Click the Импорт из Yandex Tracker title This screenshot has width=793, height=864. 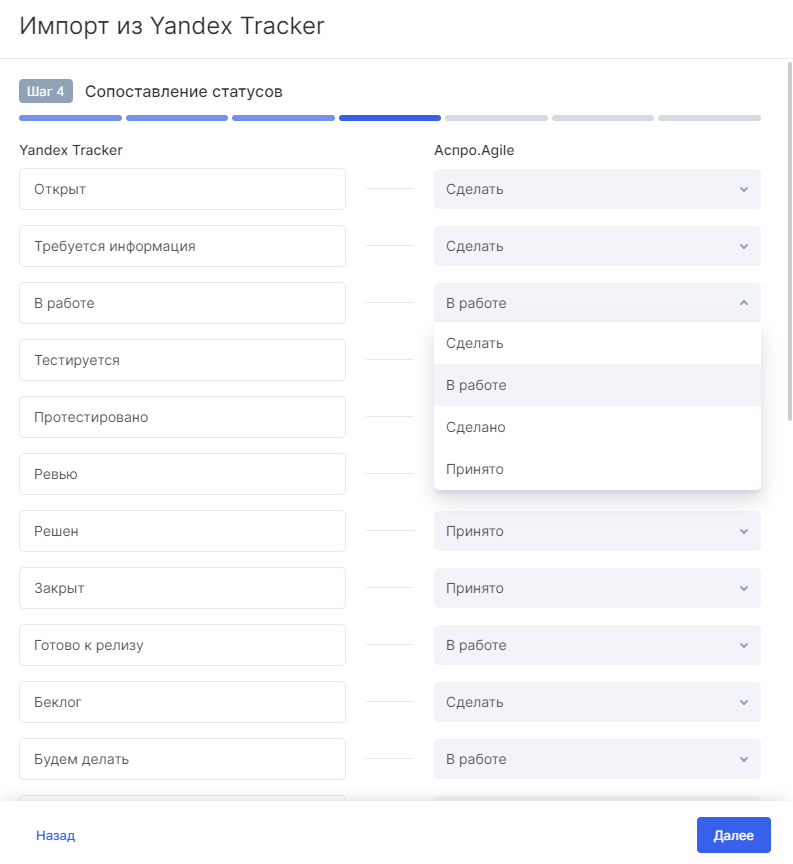[x=172, y=26]
